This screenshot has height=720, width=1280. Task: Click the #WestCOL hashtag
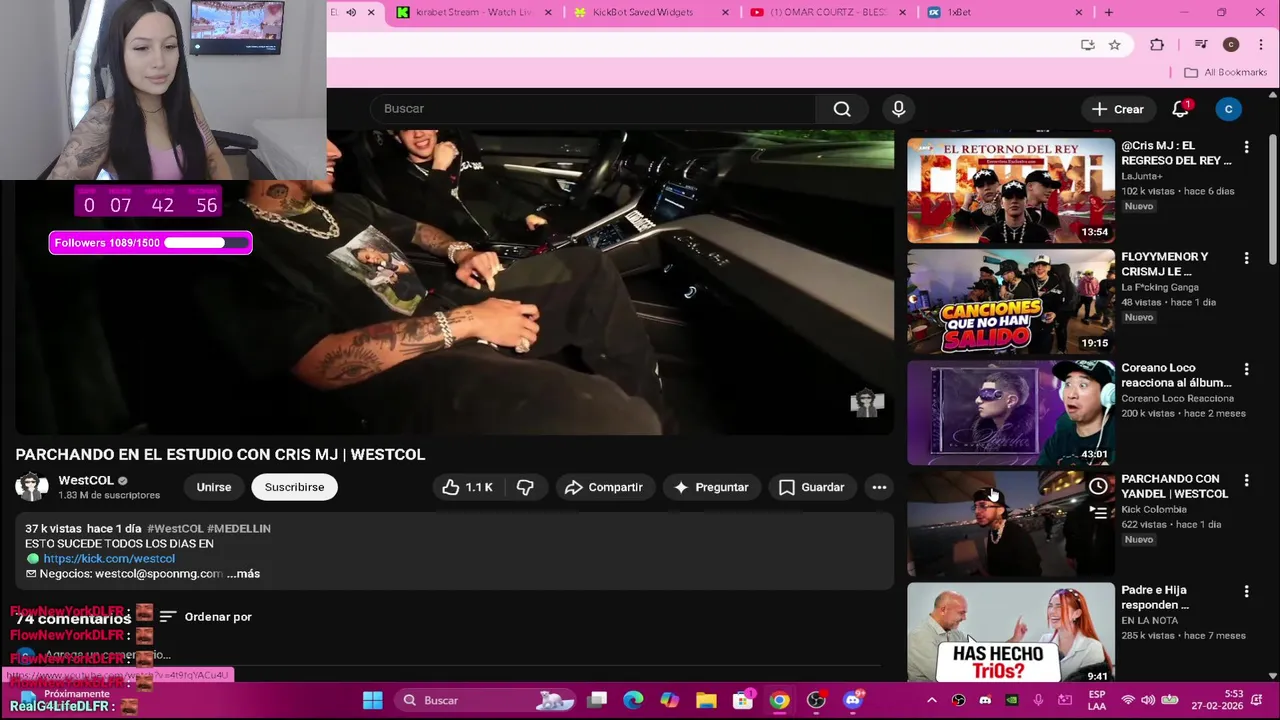point(175,528)
